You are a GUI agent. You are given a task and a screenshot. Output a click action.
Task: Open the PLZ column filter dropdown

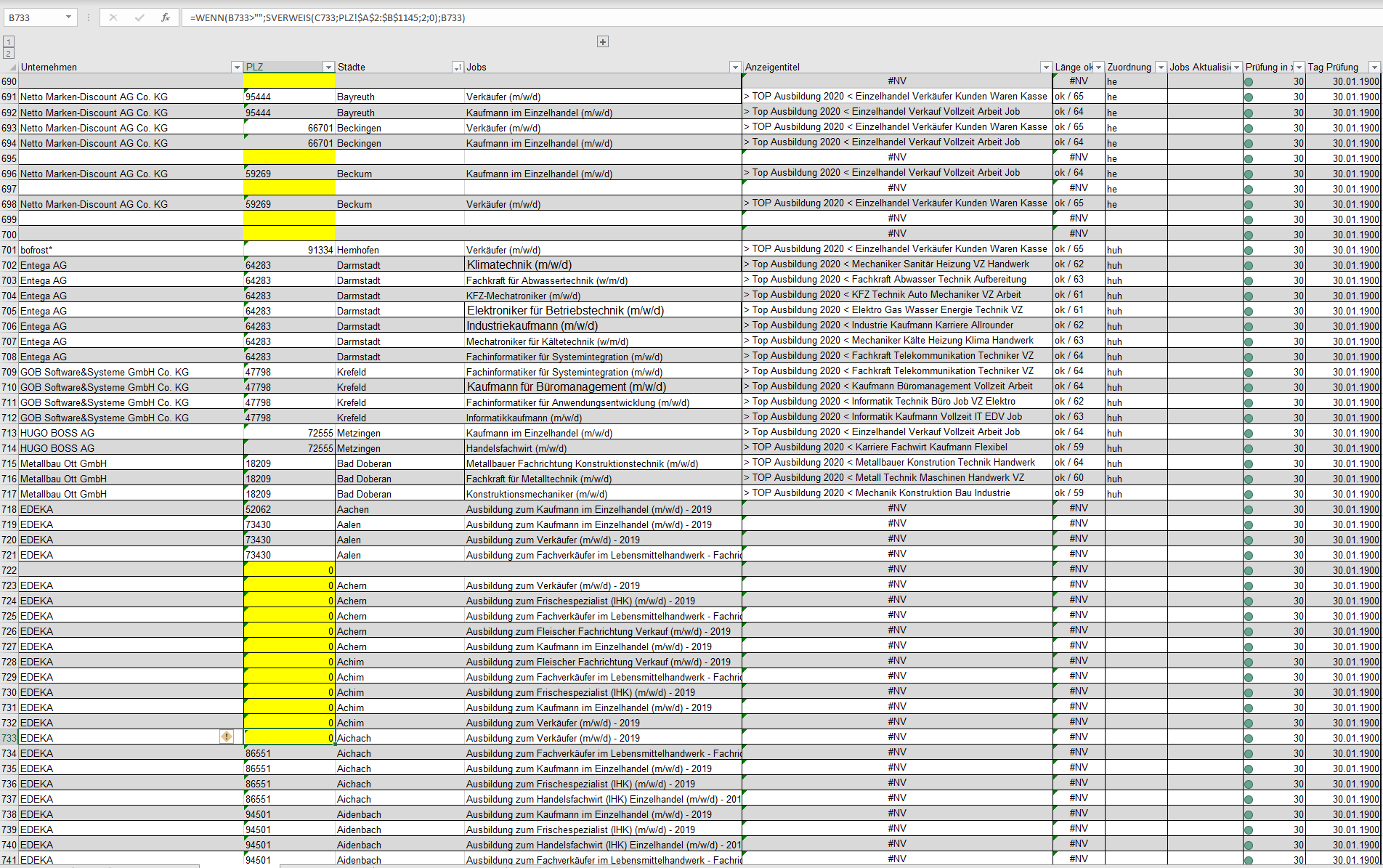click(328, 67)
